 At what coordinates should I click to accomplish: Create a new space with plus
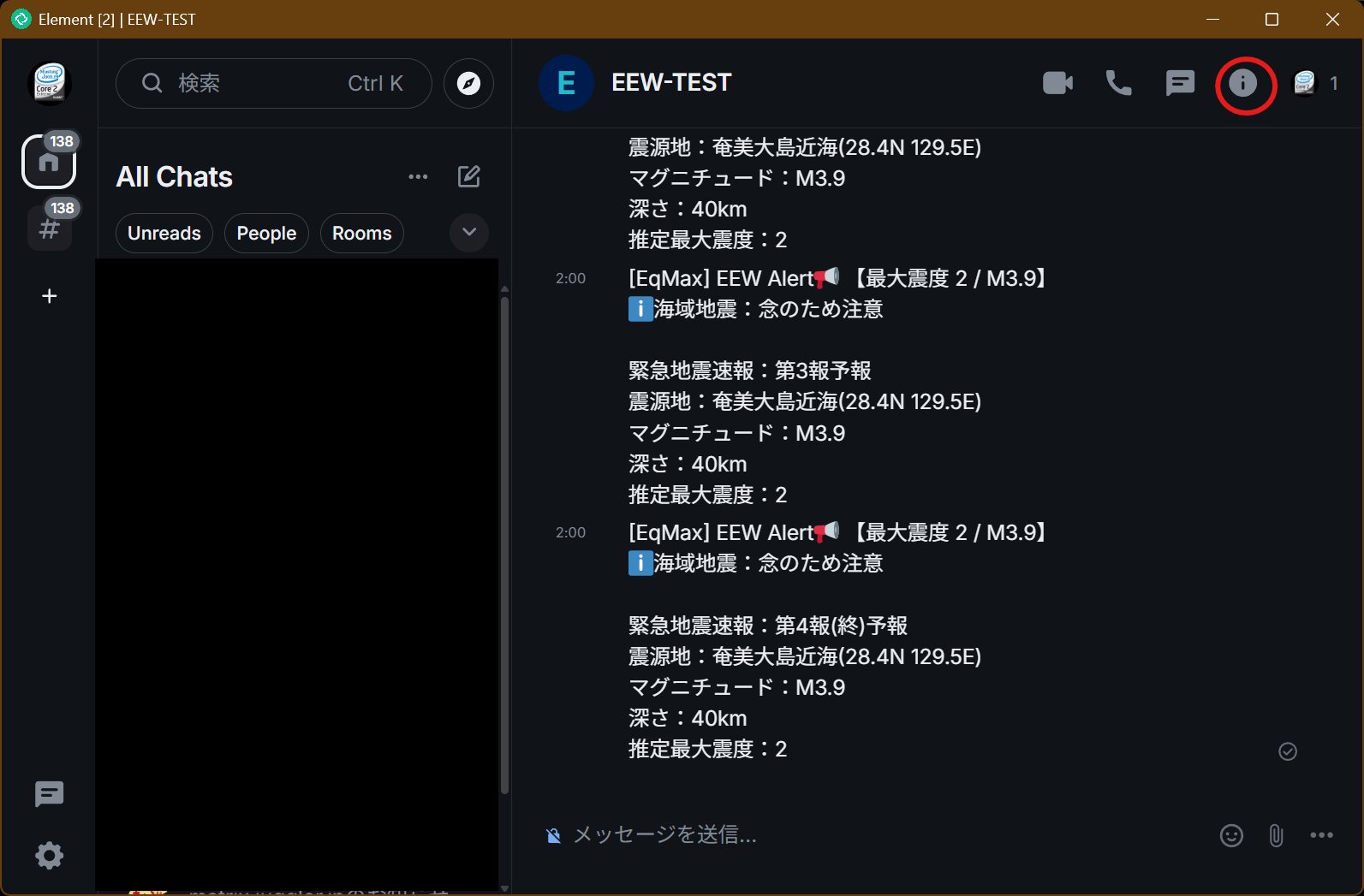point(49,296)
